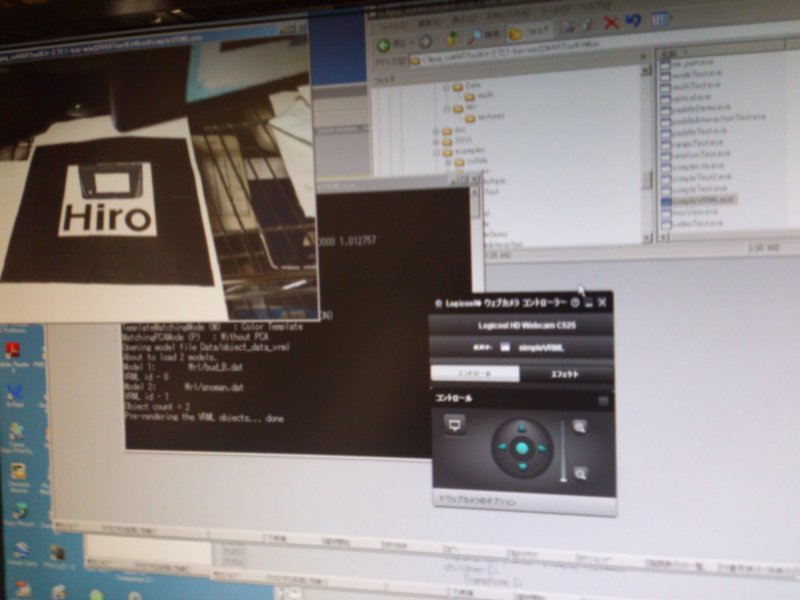Pan the webcam right in Logicool controller

click(x=541, y=448)
